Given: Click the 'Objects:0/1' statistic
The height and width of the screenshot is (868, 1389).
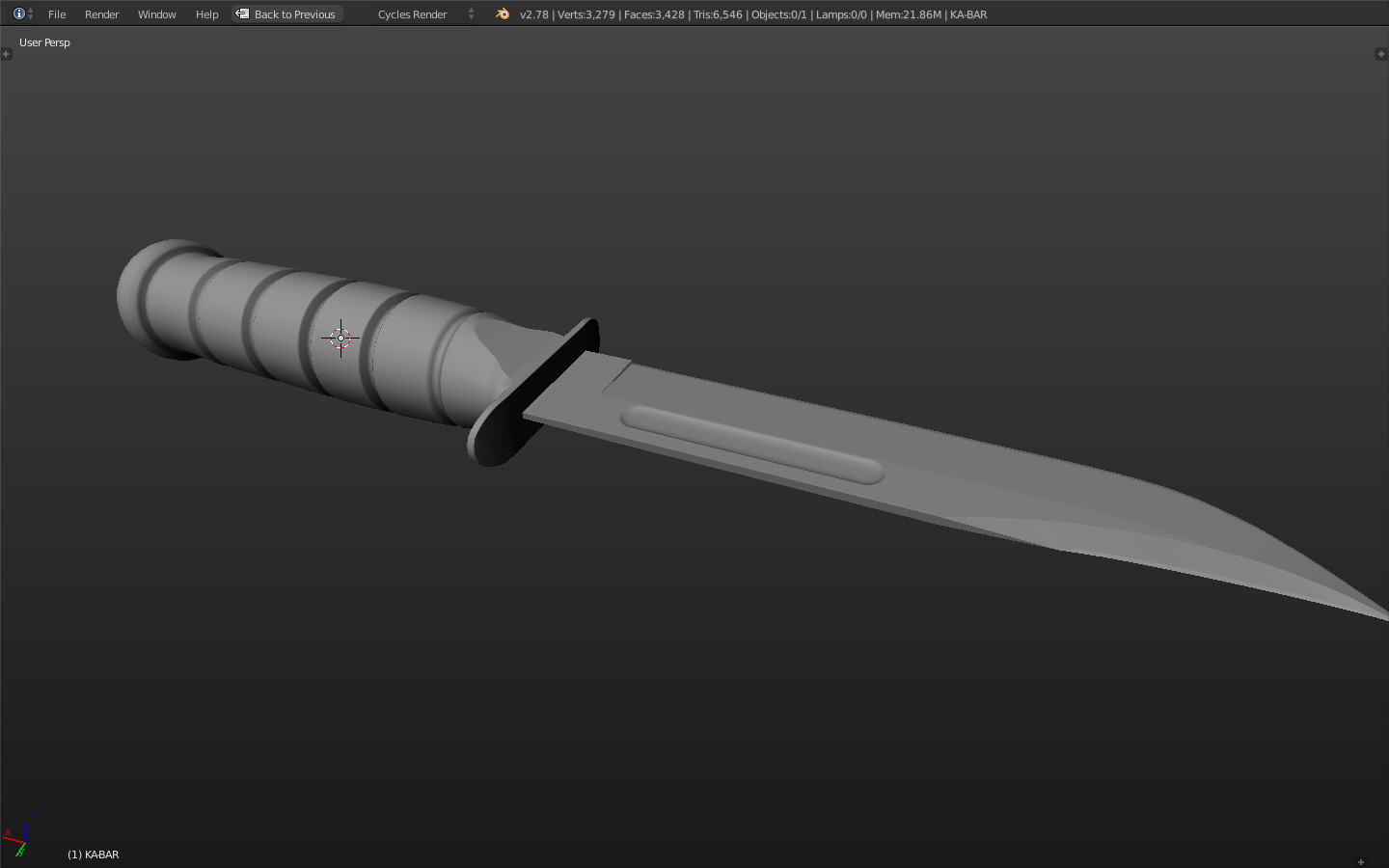Looking at the screenshot, I should tap(779, 14).
